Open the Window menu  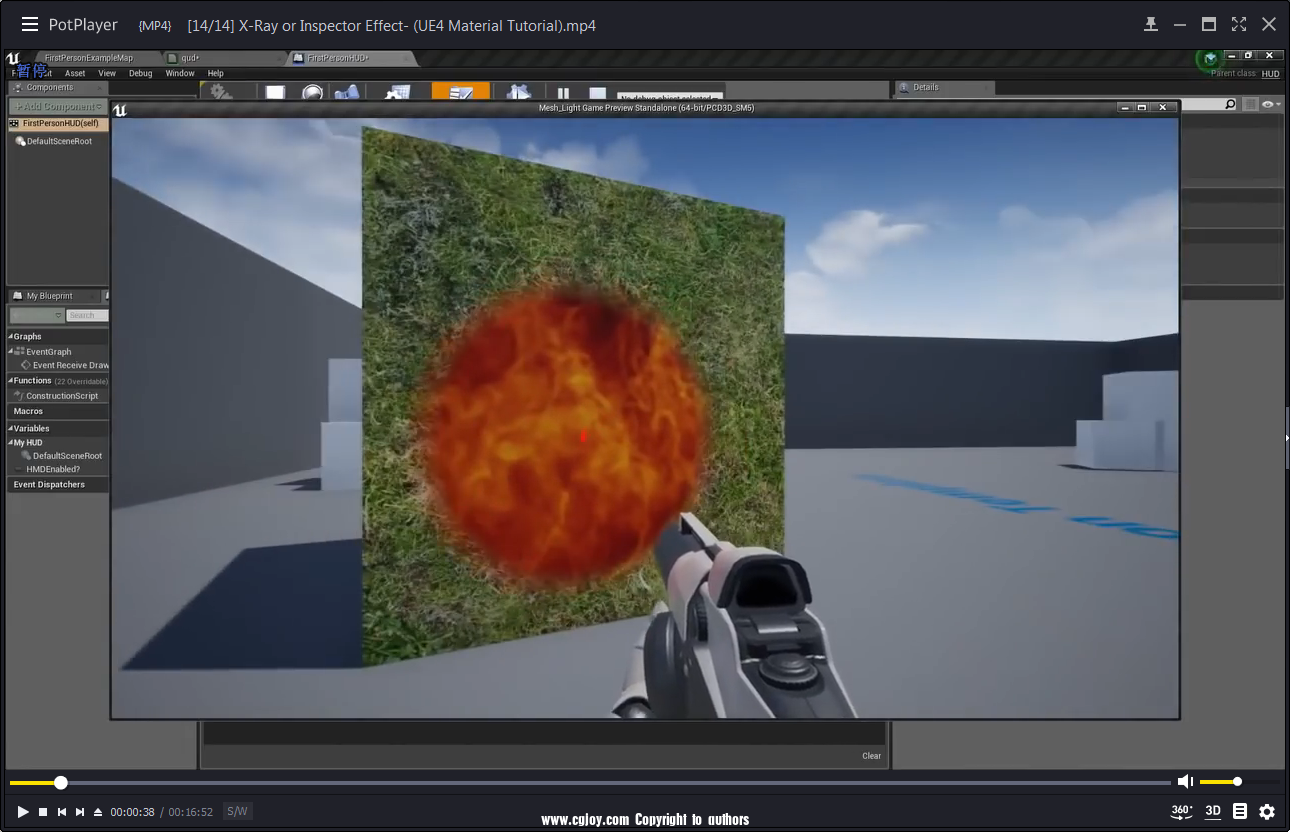(180, 73)
